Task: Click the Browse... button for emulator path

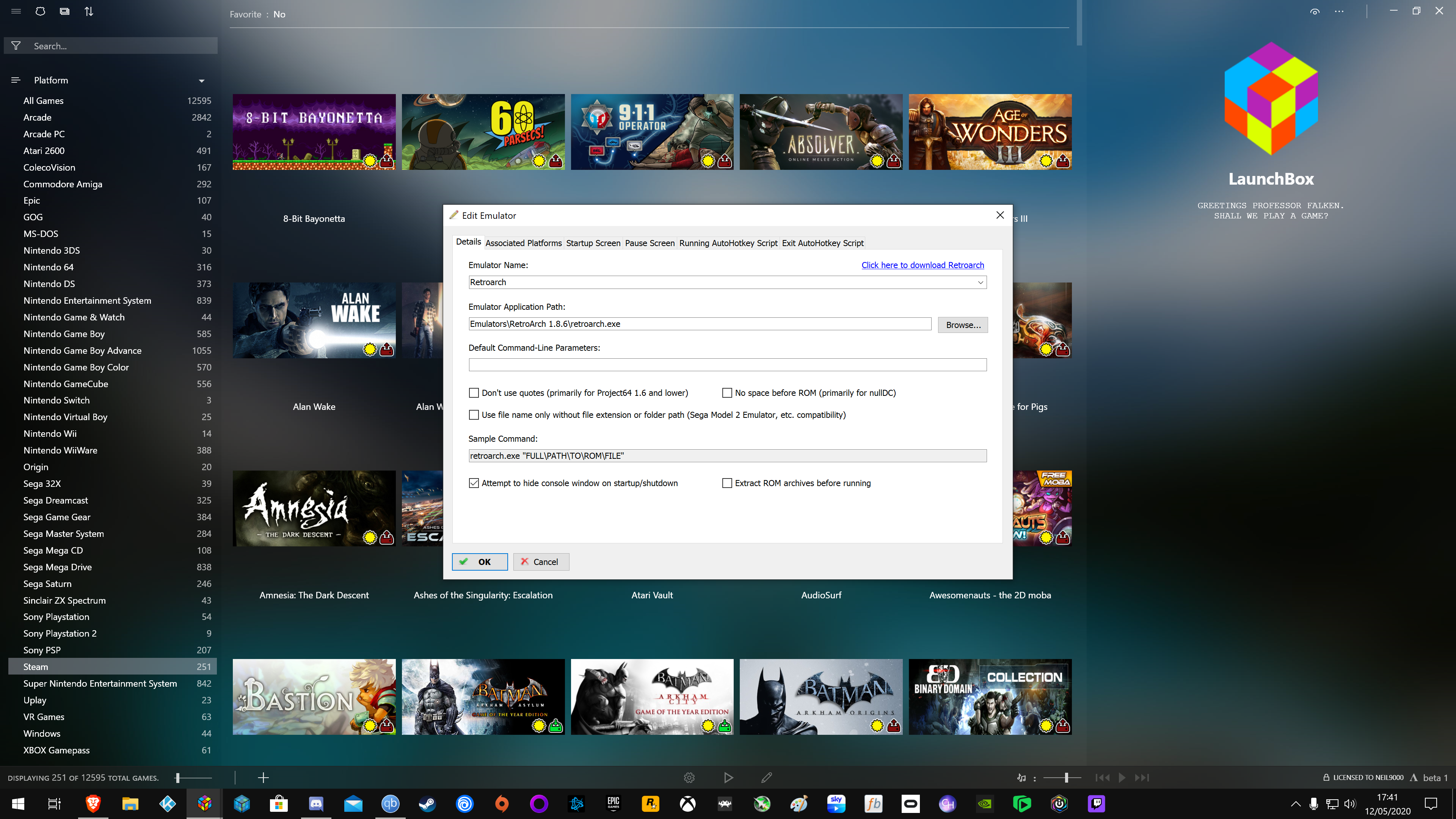Action: point(963,325)
